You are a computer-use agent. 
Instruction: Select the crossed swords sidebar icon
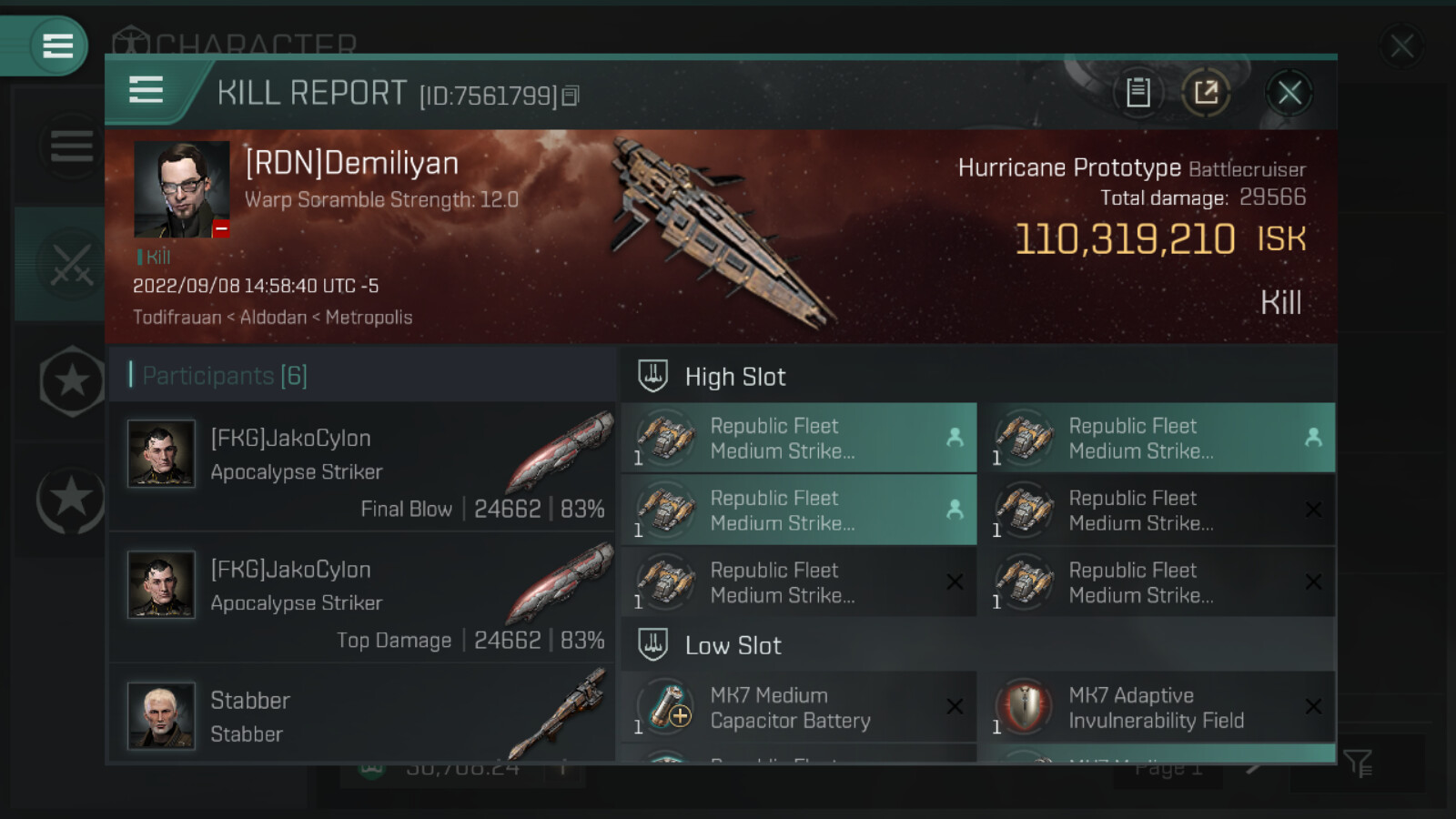71,264
